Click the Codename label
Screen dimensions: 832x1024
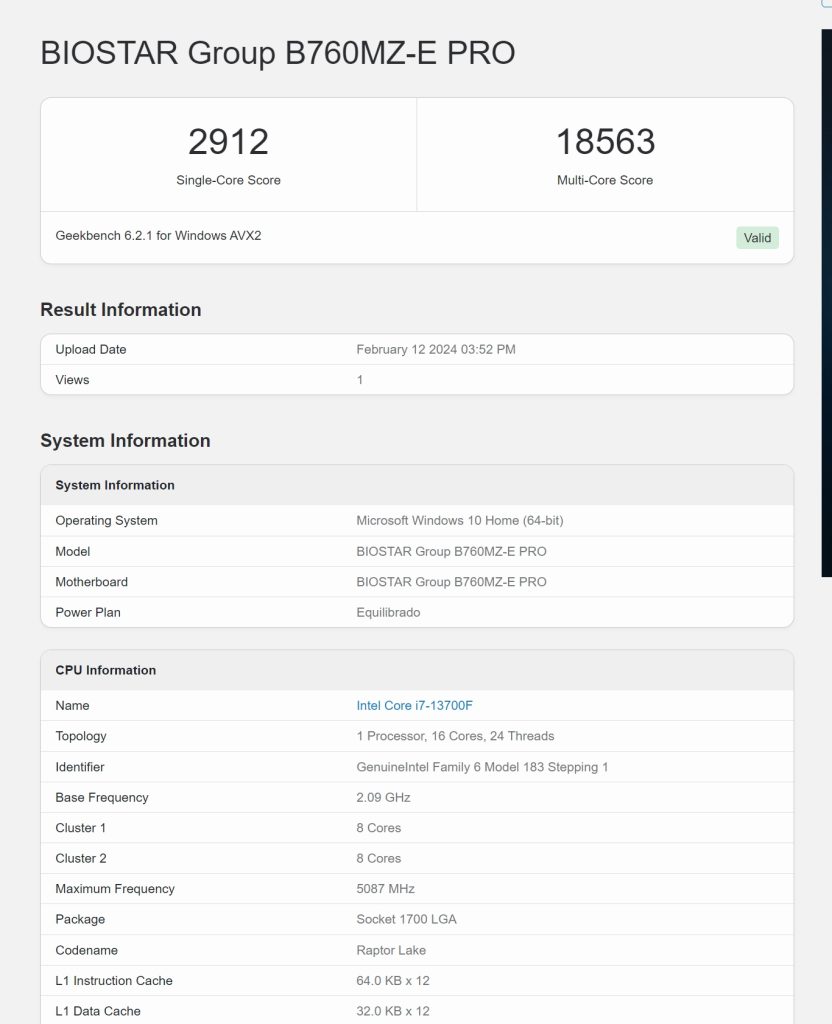(x=86, y=950)
